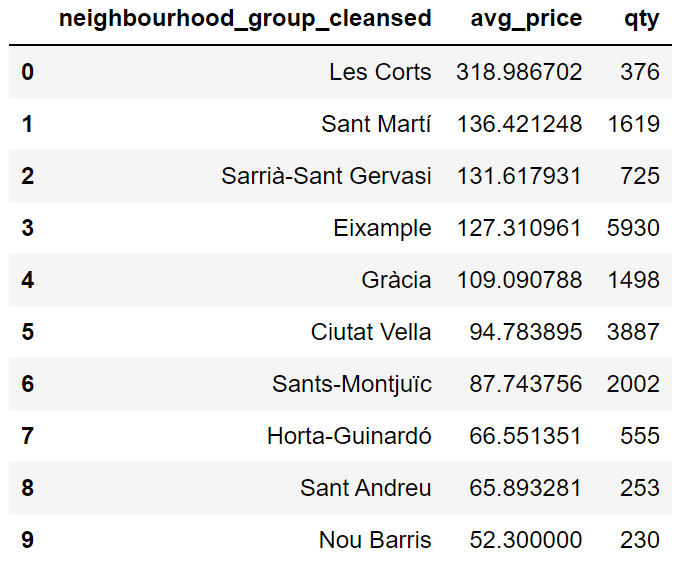
Task: Select the Sarrià-Sant Gervasi cell
Action: 326,176
